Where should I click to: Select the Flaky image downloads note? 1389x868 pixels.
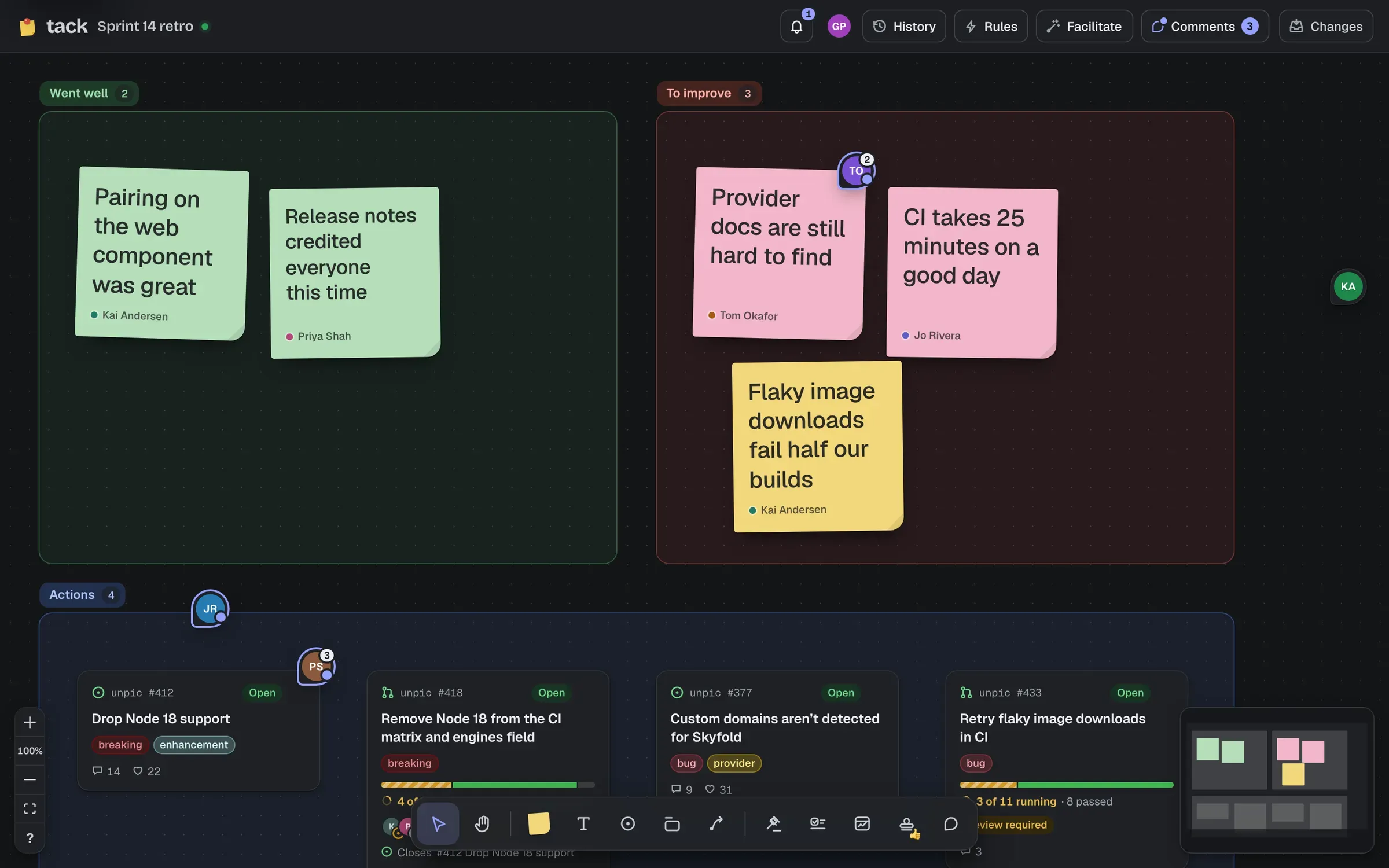tap(817, 446)
